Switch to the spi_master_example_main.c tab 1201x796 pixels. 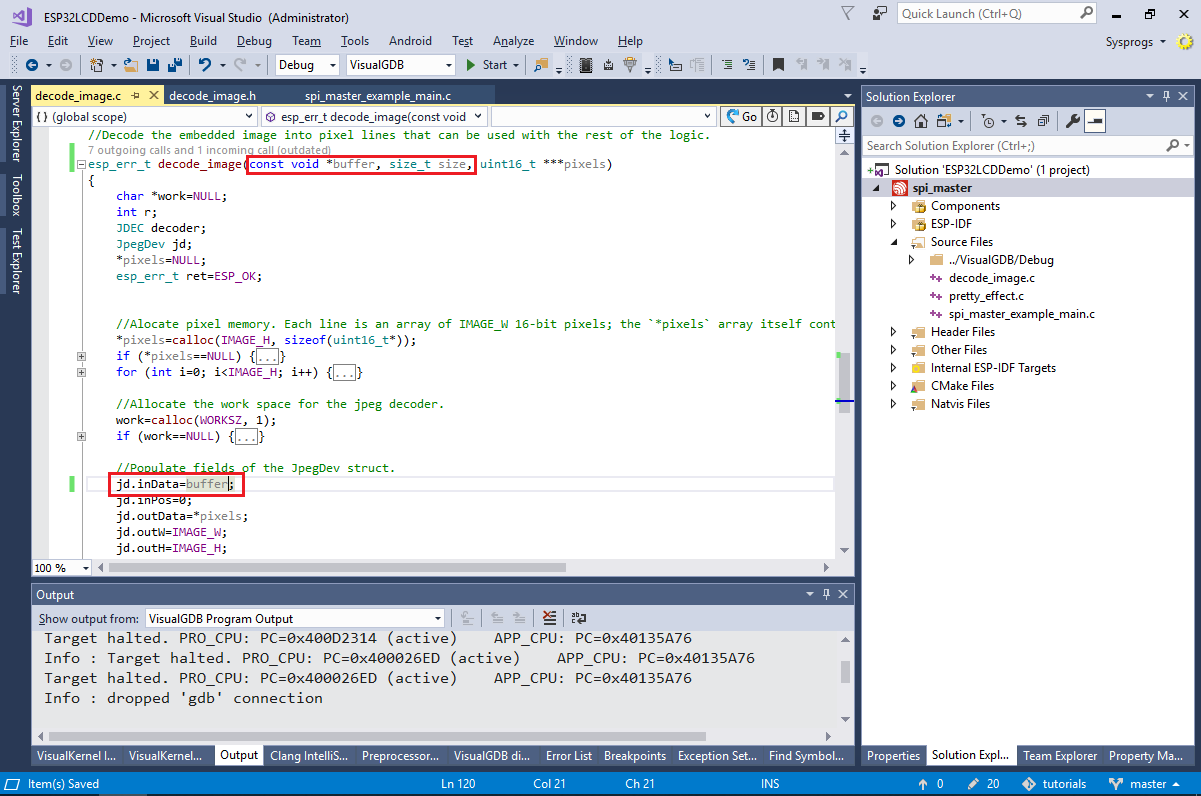click(x=378, y=96)
